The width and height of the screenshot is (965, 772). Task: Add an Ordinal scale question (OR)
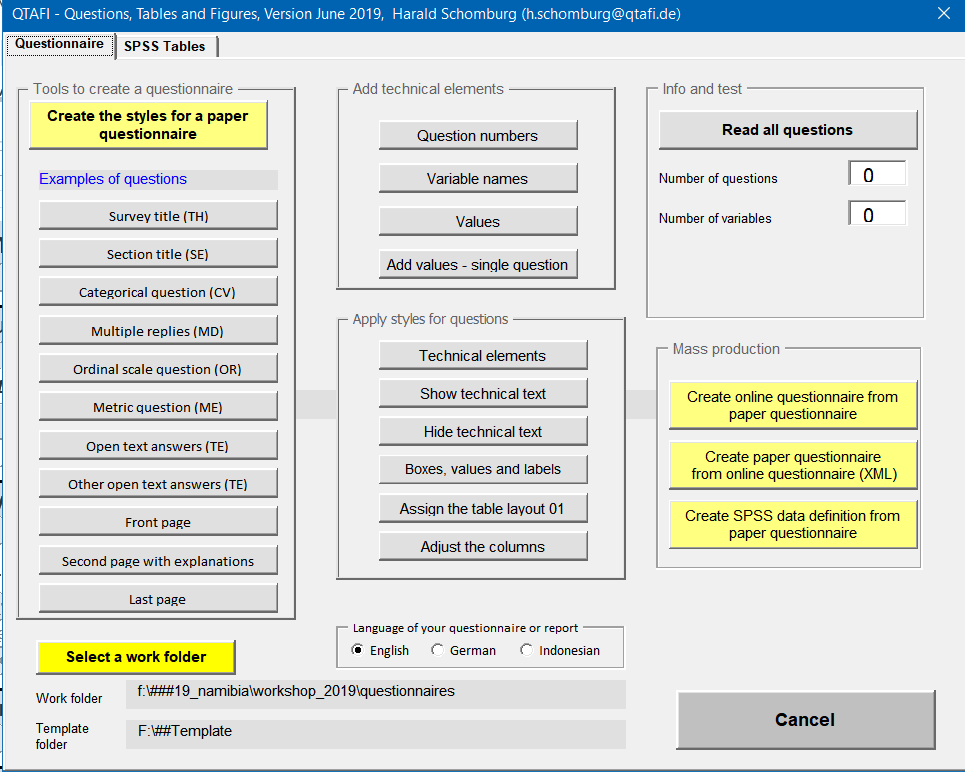(x=158, y=369)
